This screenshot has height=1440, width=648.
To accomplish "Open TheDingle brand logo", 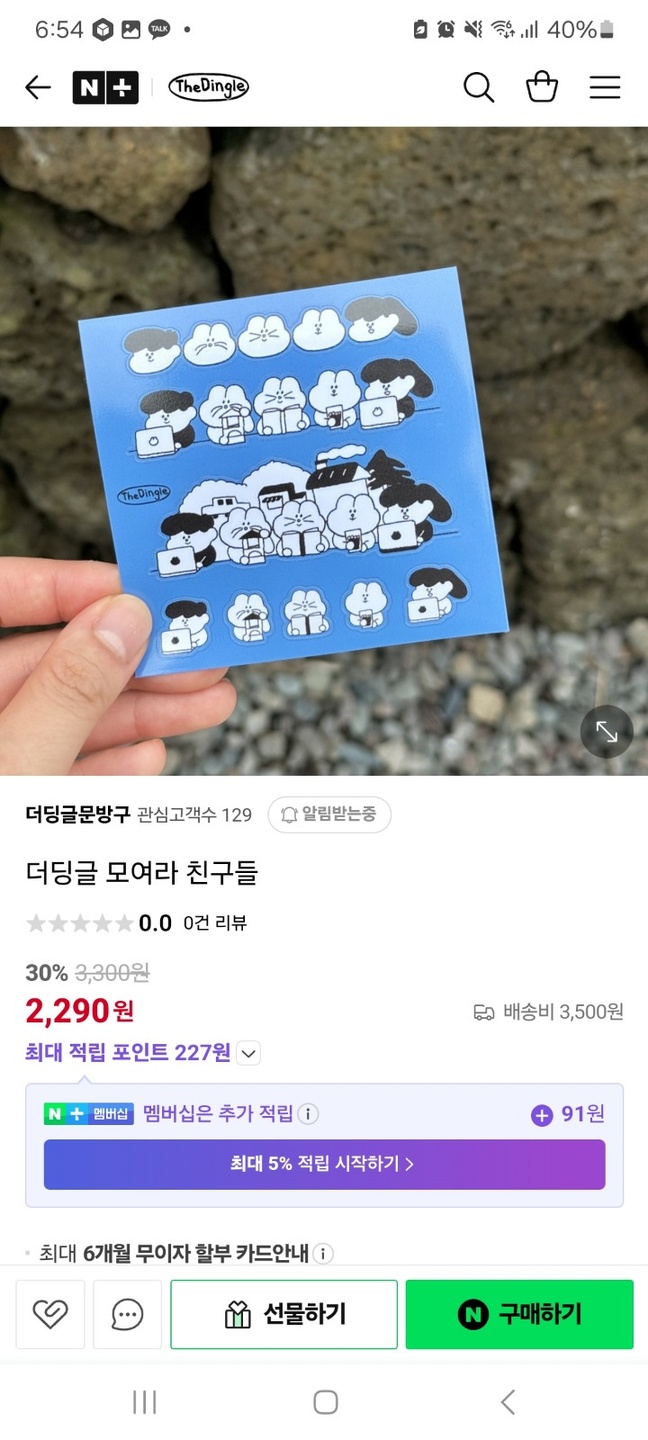I will click(x=208, y=88).
